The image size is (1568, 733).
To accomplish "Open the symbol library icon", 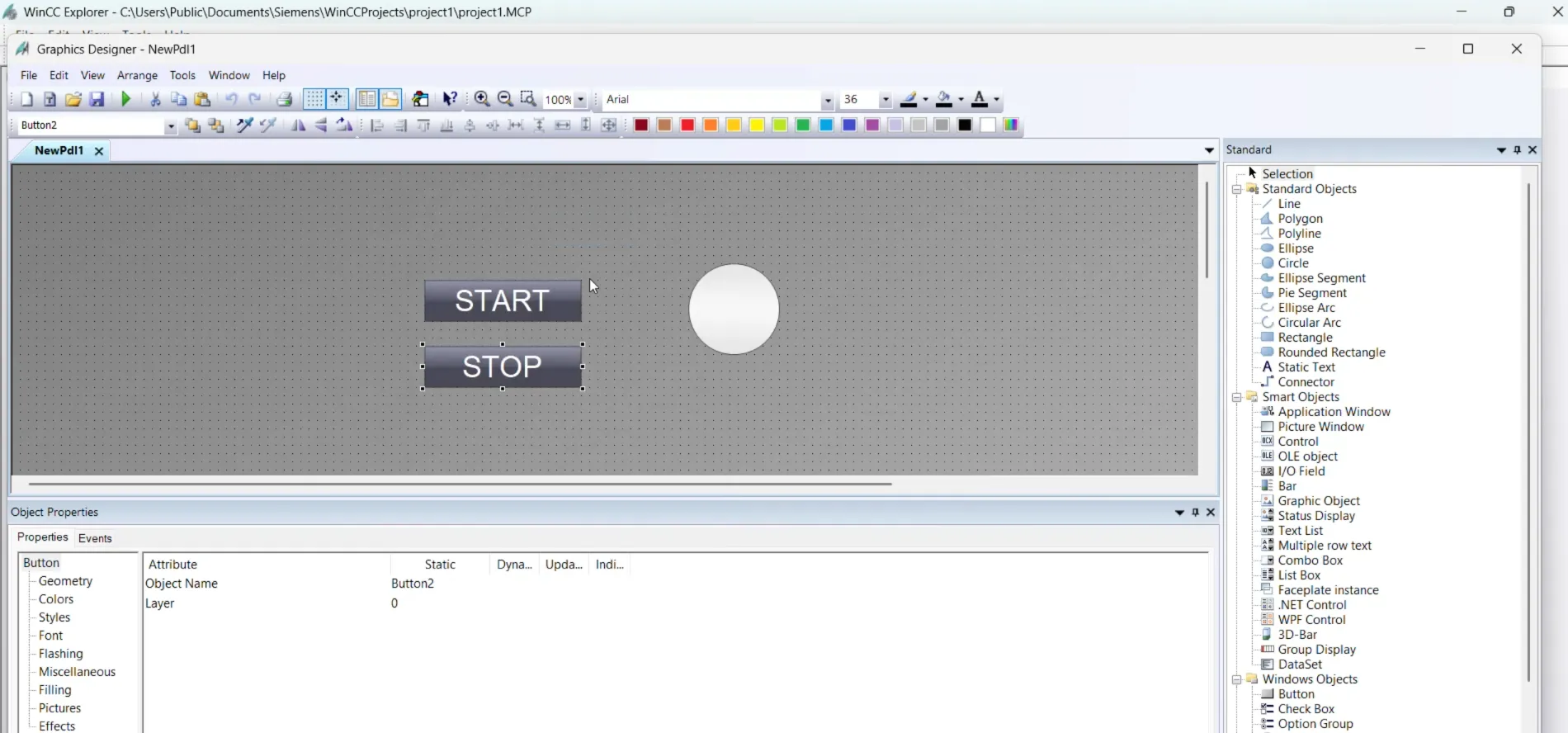I will coord(421,99).
